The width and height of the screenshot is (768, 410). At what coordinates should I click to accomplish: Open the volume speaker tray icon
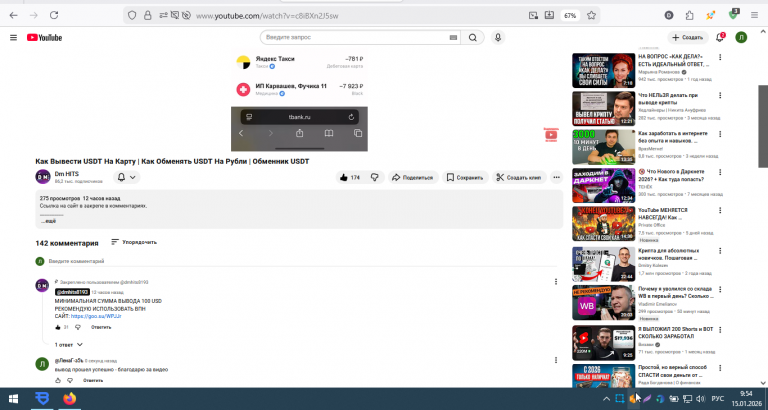click(x=700, y=399)
